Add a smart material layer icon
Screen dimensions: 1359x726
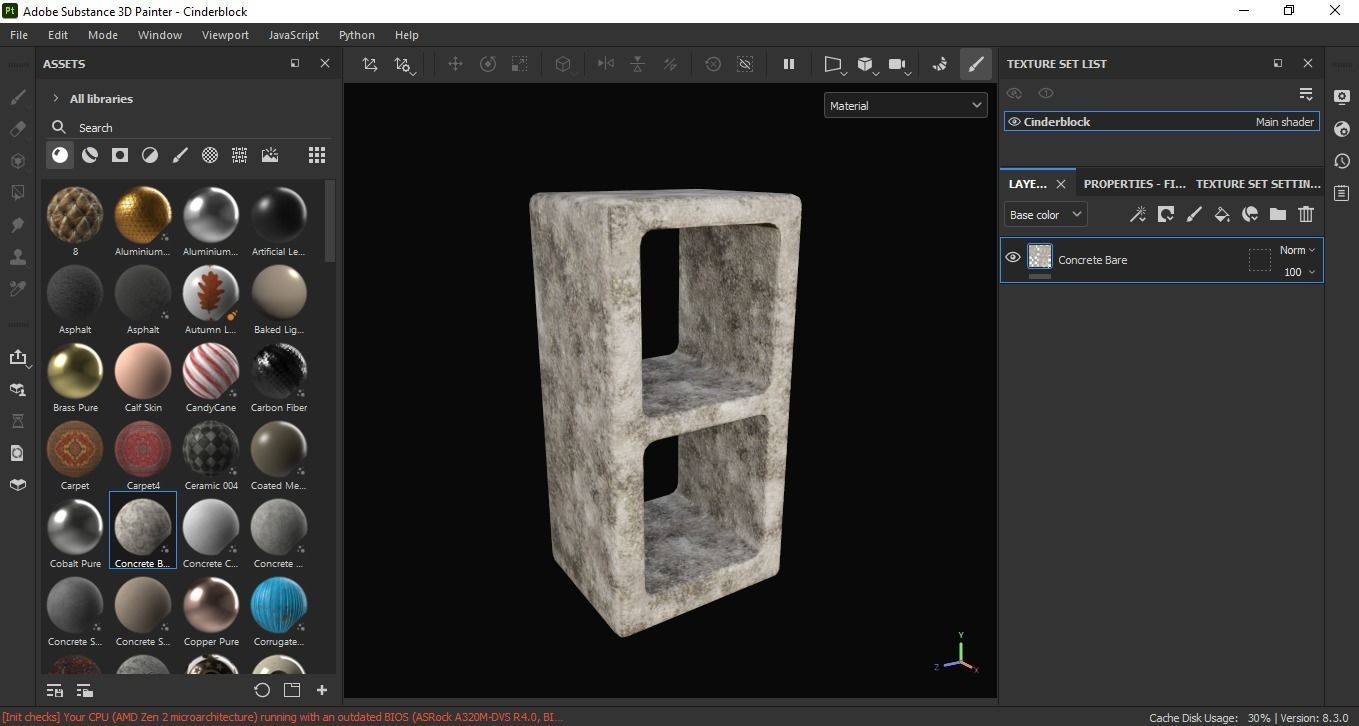point(1250,214)
